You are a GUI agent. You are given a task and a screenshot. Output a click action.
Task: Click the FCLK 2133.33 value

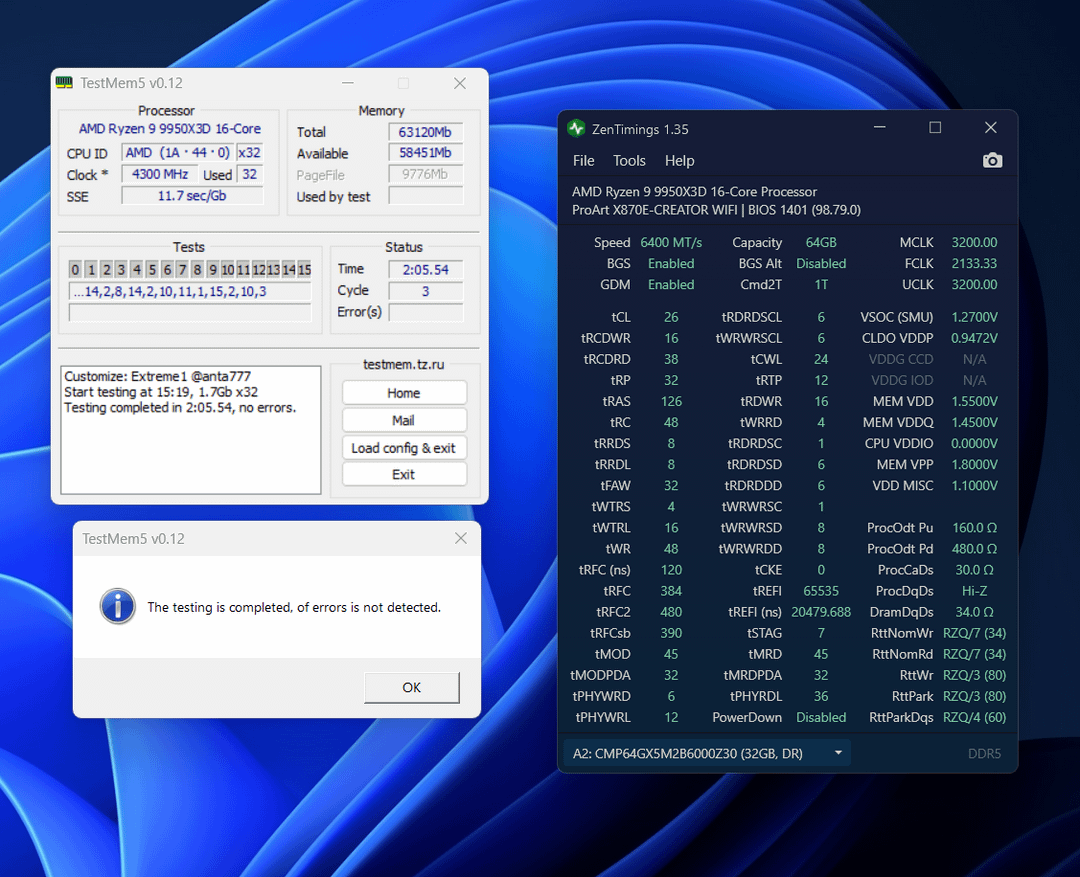pyautogui.click(x=974, y=263)
